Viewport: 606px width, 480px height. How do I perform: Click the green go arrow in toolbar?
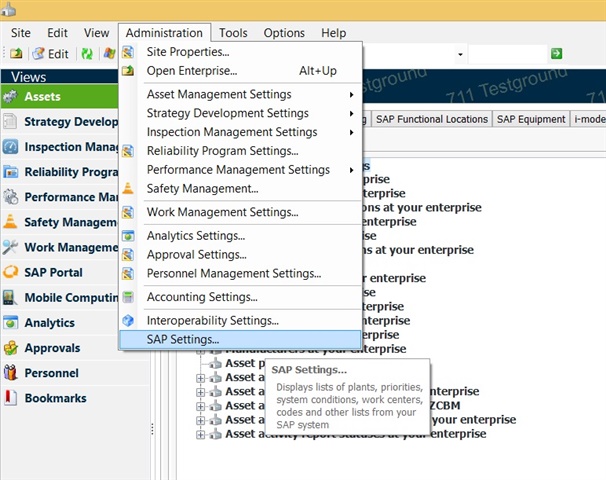tap(556, 53)
